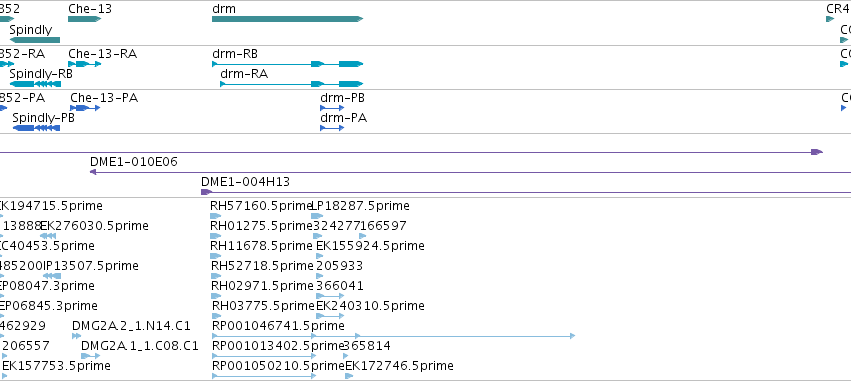The height and width of the screenshot is (381, 851).
Task: Select the DME1-004H13 clone label
Action: click(245, 182)
